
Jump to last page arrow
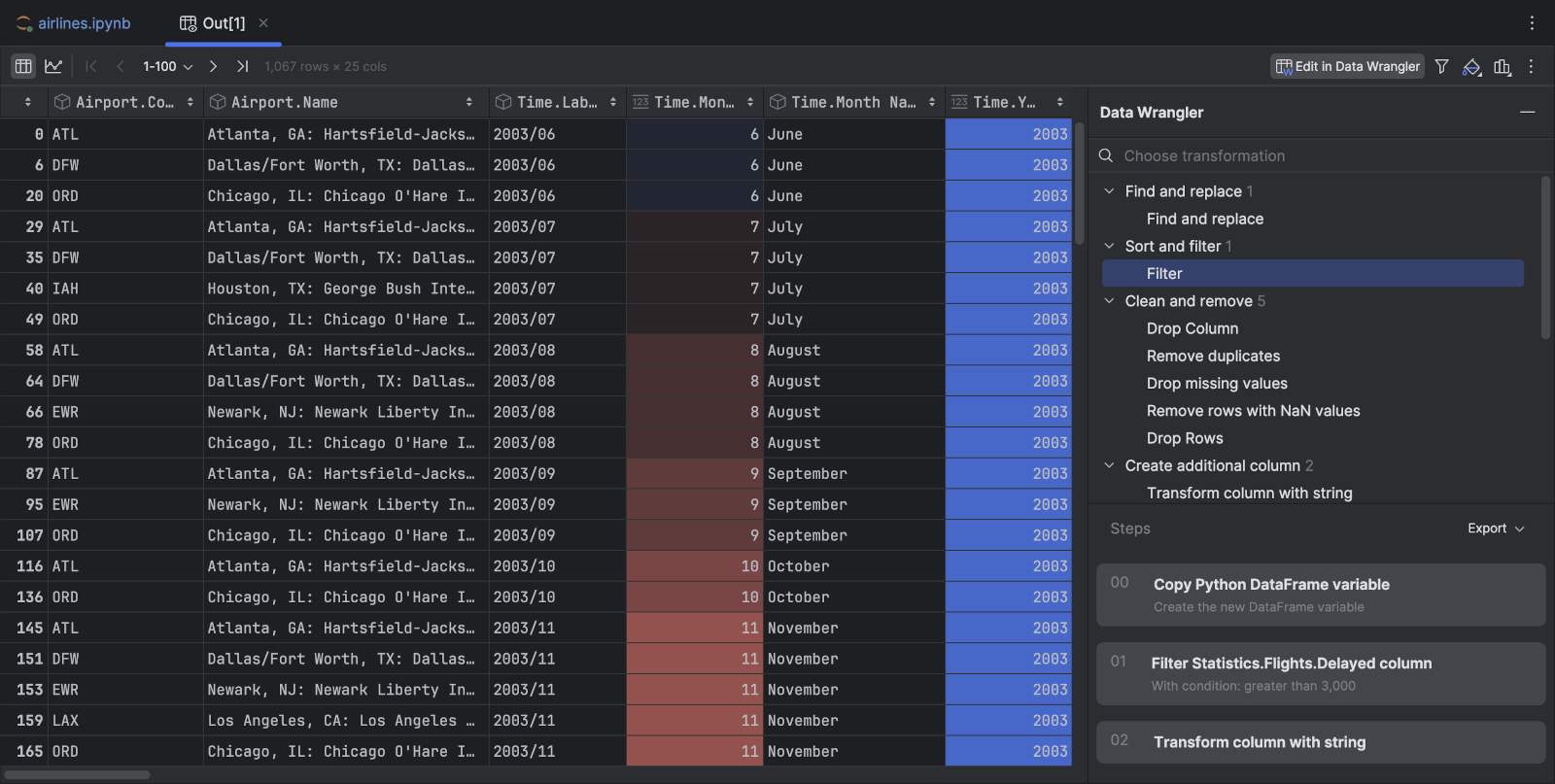pyautogui.click(x=242, y=66)
